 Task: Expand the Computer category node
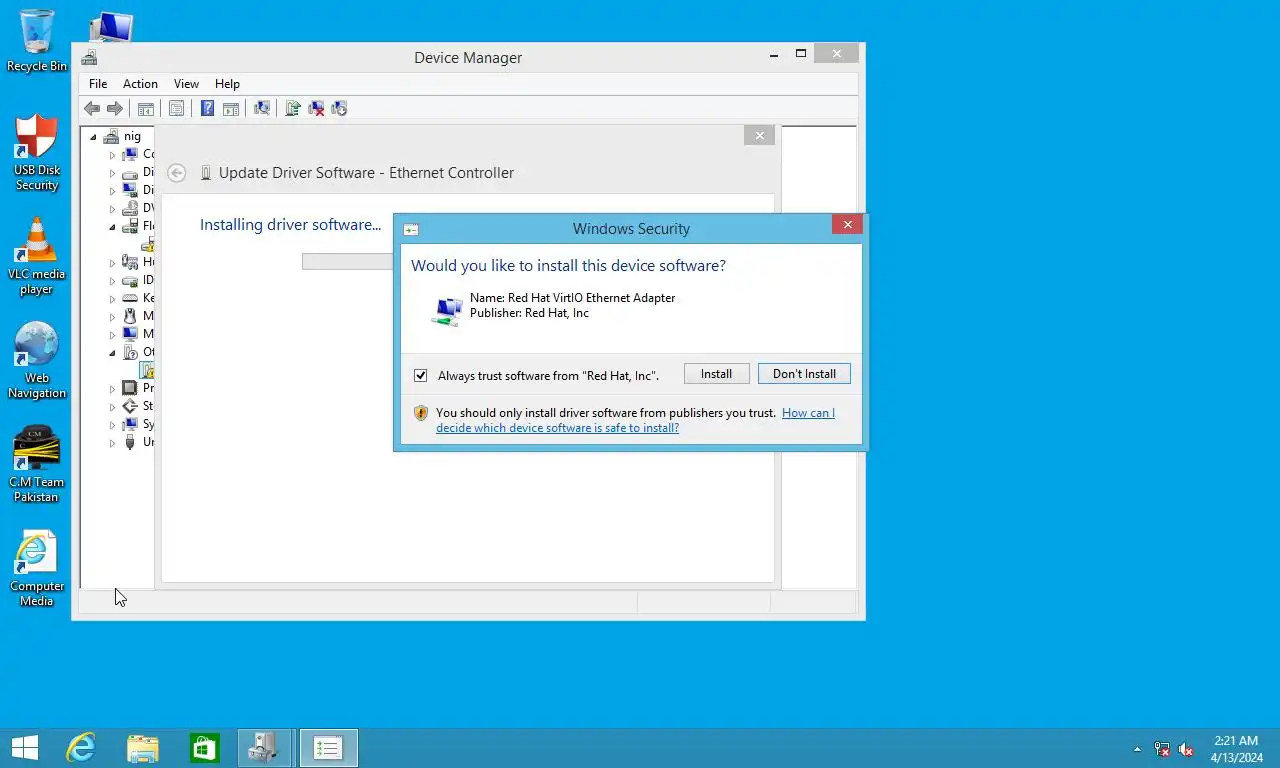[112, 155]
